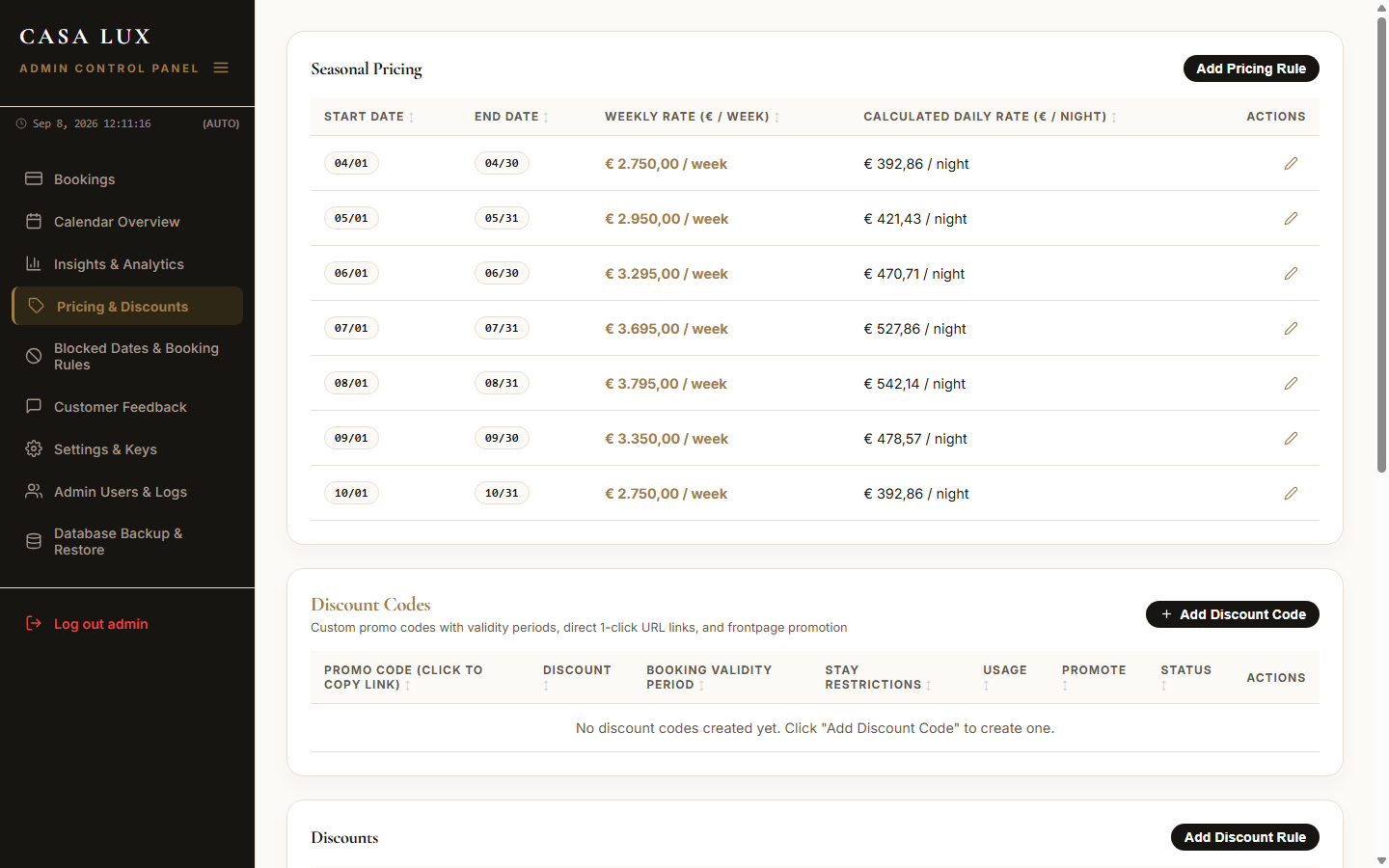Sort discount codes by Promo Code arrow
1389x868 pixels.
tap(408, 686)
